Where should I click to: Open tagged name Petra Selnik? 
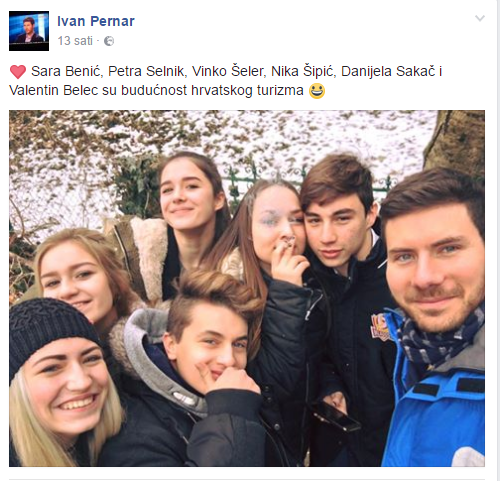[146, 71]
